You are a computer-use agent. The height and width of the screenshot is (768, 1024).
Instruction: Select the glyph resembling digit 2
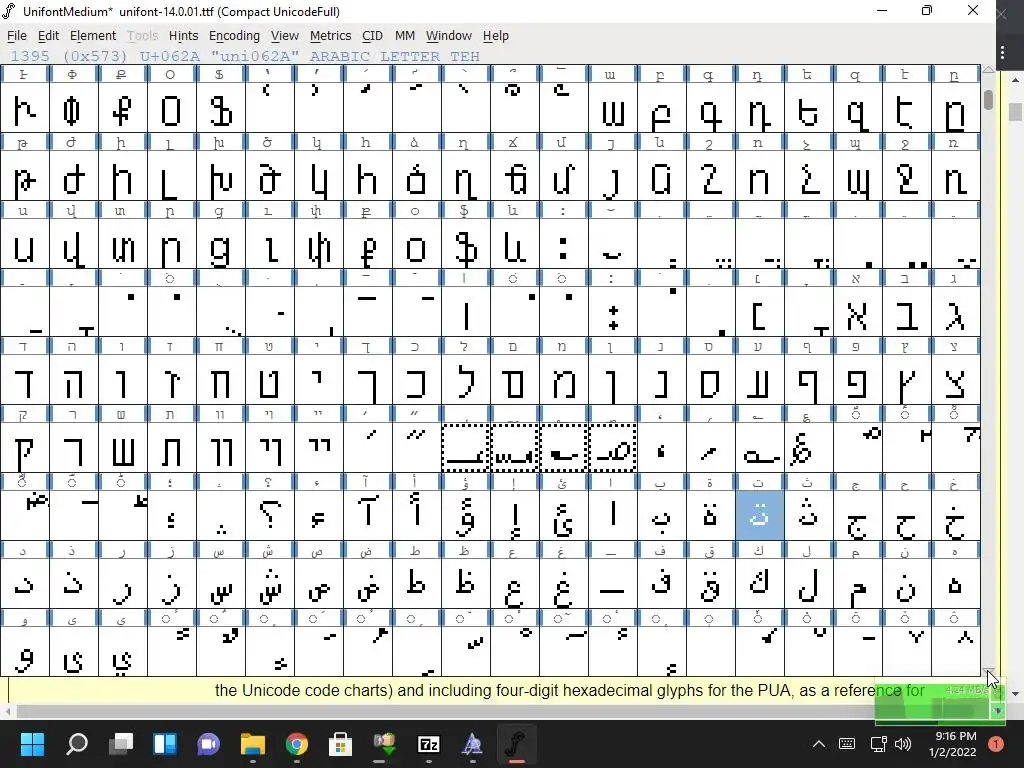[x=711, y=176]
